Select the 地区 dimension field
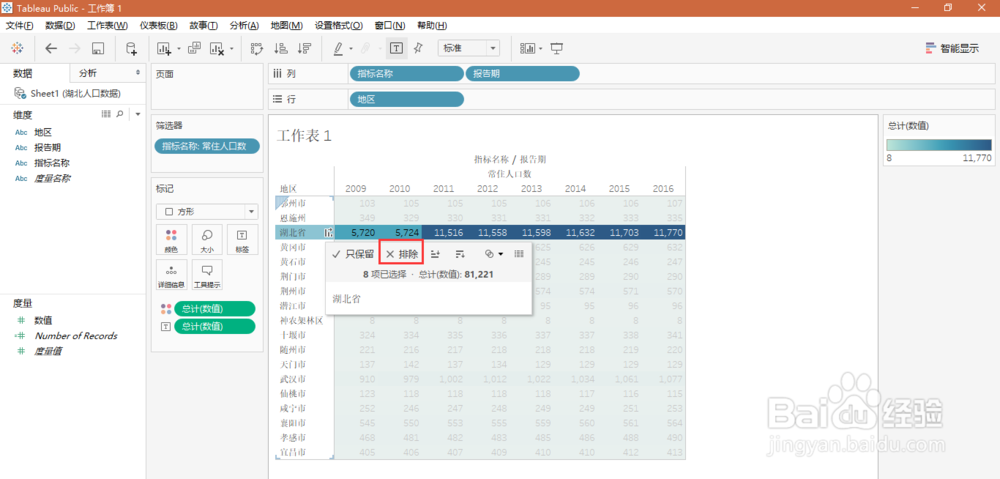This screenshot has height=479, width=1000. [x=43, y=132]
